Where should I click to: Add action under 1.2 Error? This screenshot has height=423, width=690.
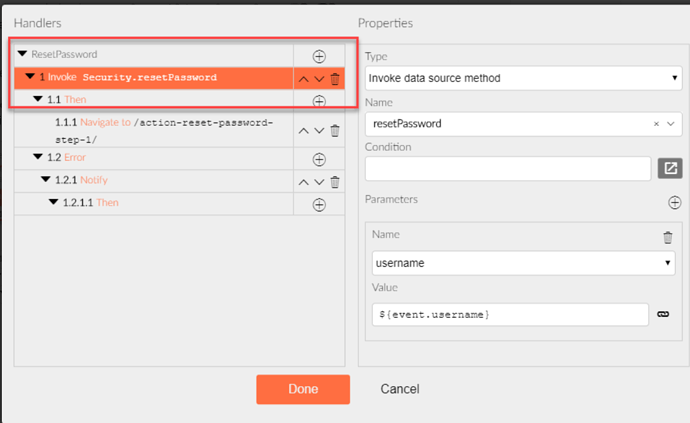319,159
